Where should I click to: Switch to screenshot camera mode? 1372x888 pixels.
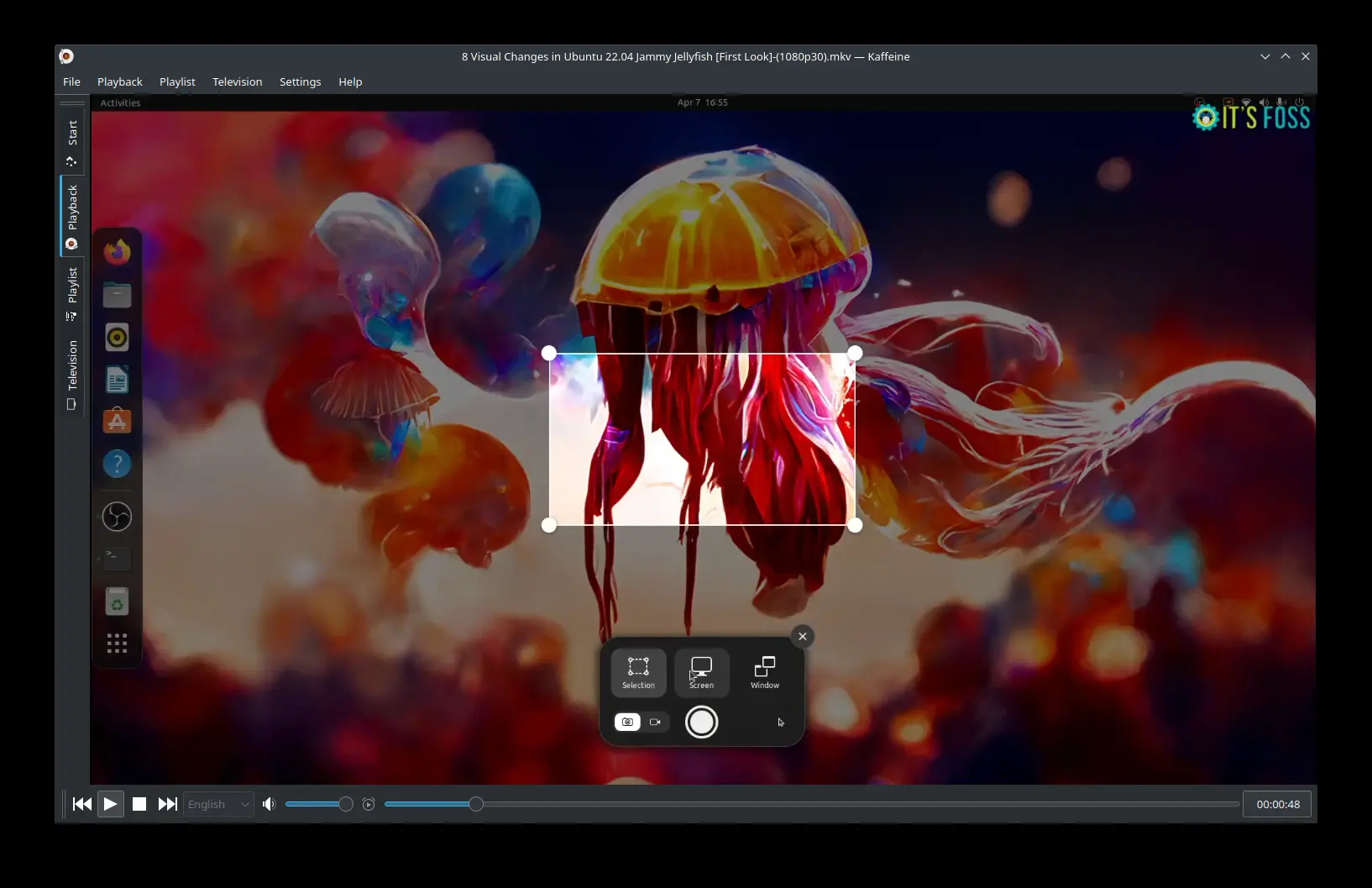[627, 722]
